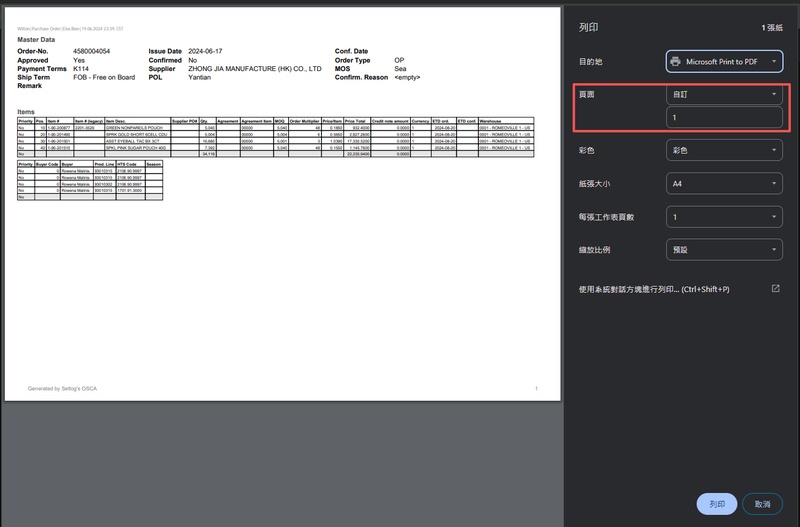Click the external-link icon beside system dialog option

[x=775, y=289]
